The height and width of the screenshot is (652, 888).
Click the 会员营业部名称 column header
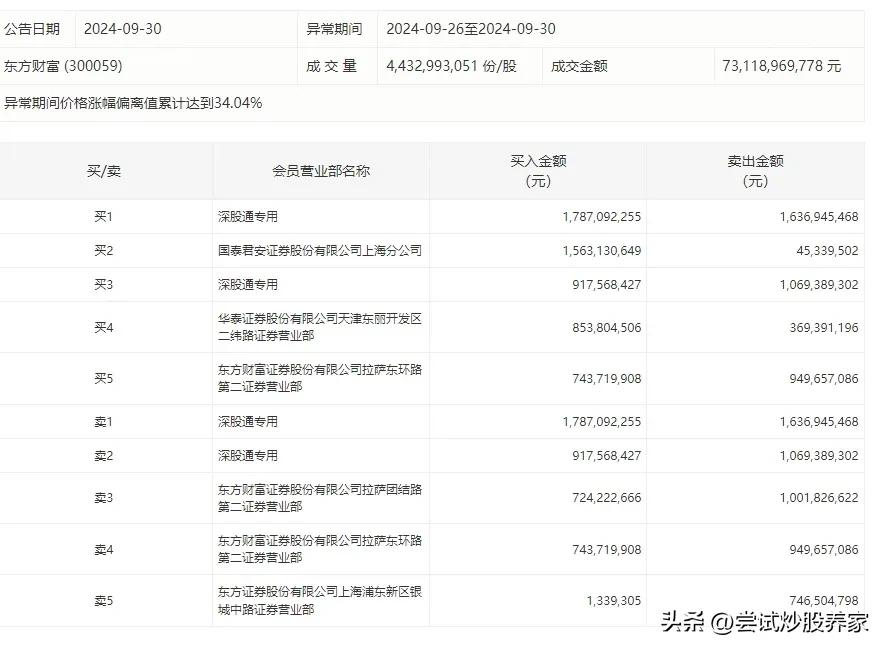321,171
